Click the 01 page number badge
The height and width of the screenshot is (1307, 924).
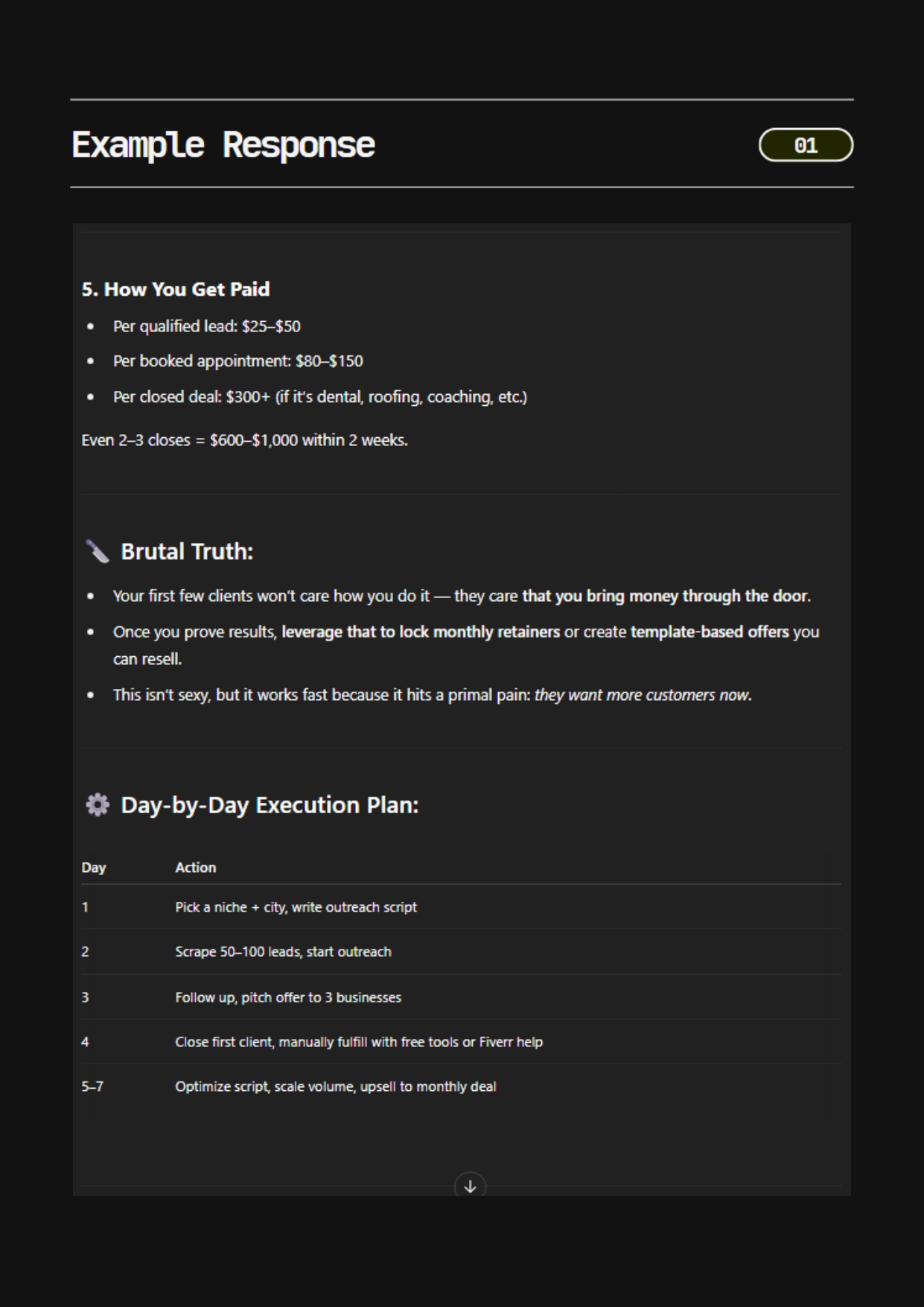[806, 144]
